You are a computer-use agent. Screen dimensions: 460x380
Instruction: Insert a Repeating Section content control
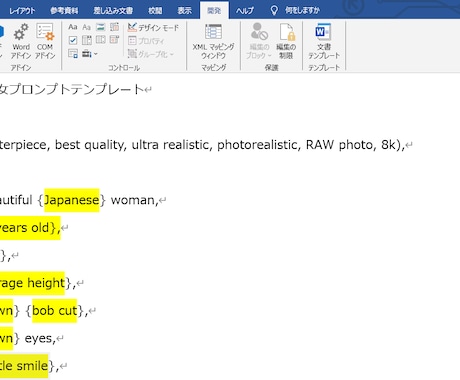[73, 54]
